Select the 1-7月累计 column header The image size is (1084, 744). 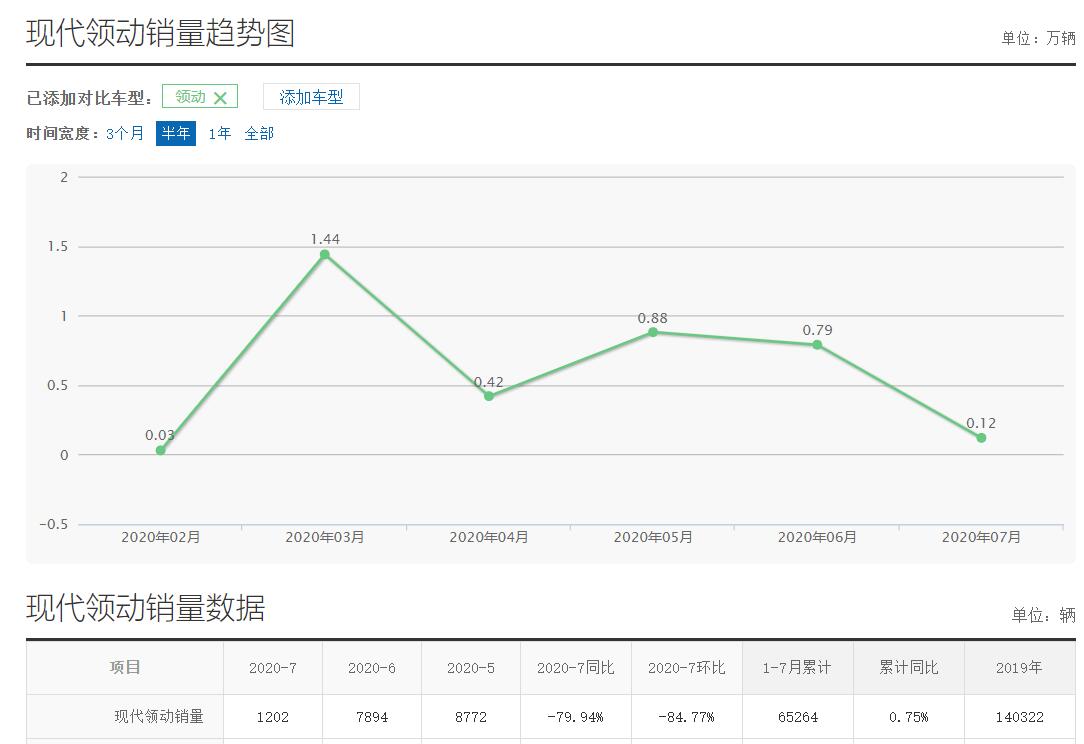coord(795,667)
